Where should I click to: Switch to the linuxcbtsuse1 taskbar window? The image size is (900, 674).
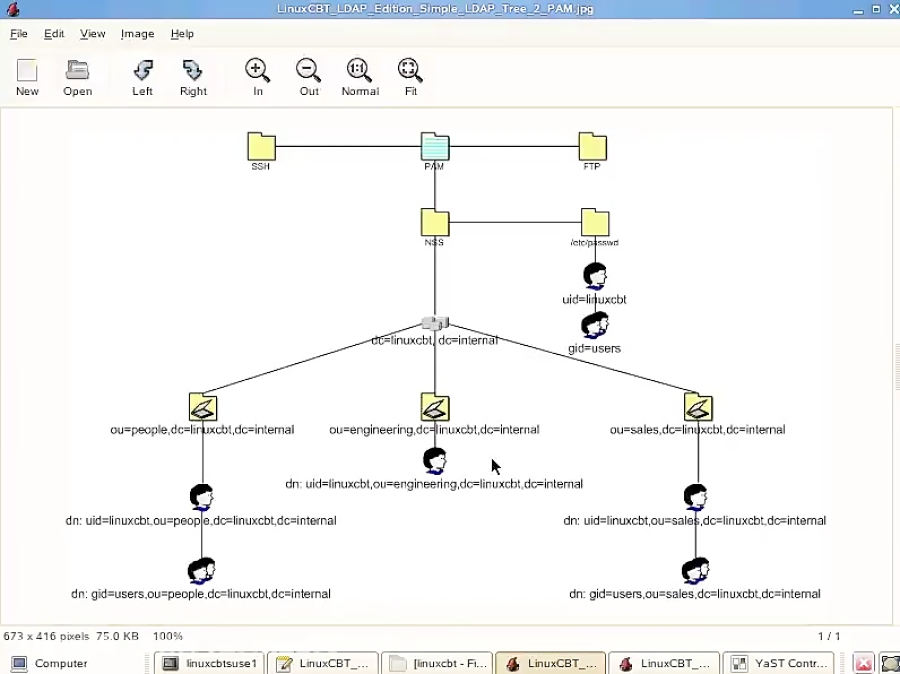click(x=209, y=663)
